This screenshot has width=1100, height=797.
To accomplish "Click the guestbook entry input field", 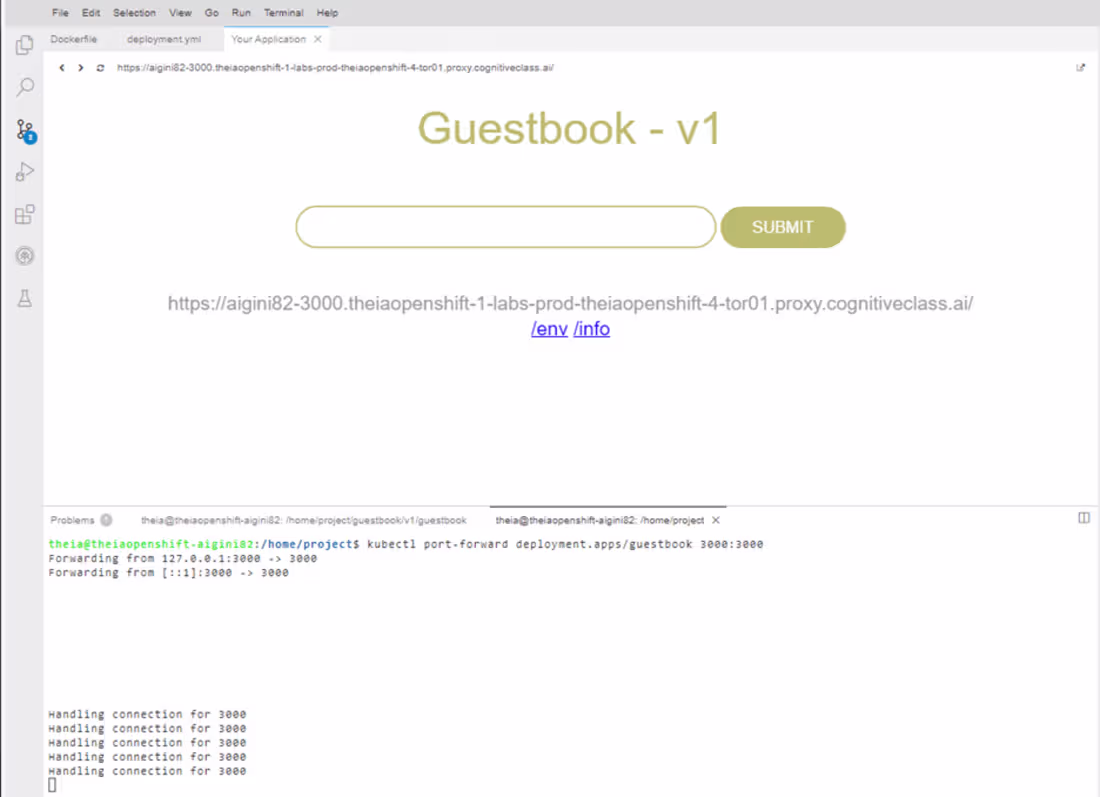I will pos(505,227).
